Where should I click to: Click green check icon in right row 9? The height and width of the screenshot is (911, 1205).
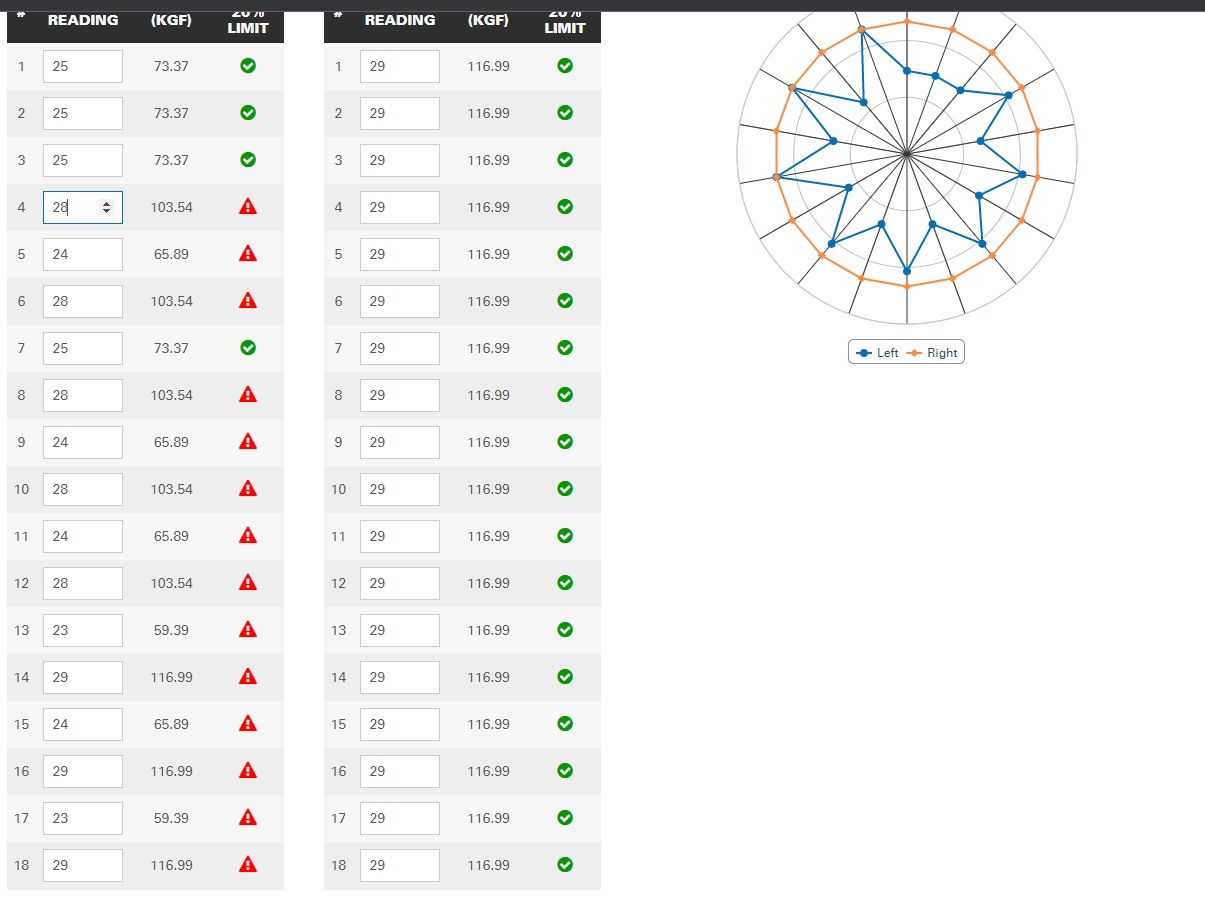tap(565, 442)
